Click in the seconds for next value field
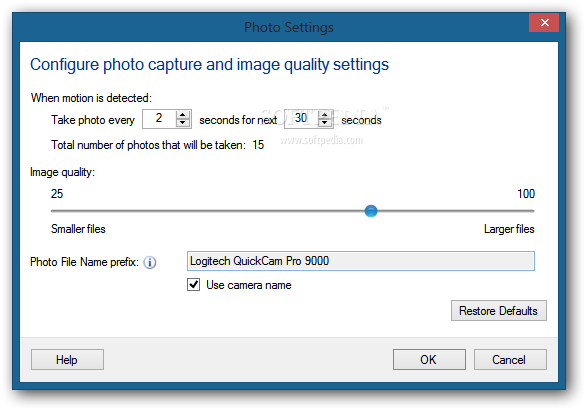The height and width of the screenshot is (410, 586). click(301, 119)
